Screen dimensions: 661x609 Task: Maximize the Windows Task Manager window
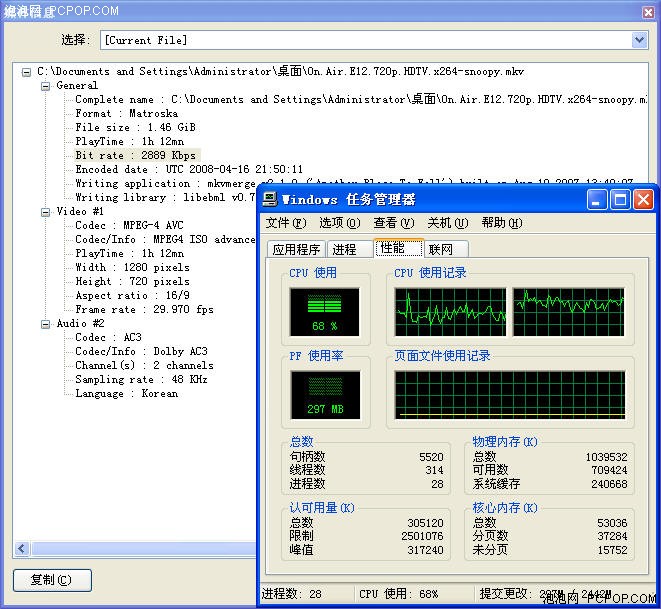click(x=620, y=199)
